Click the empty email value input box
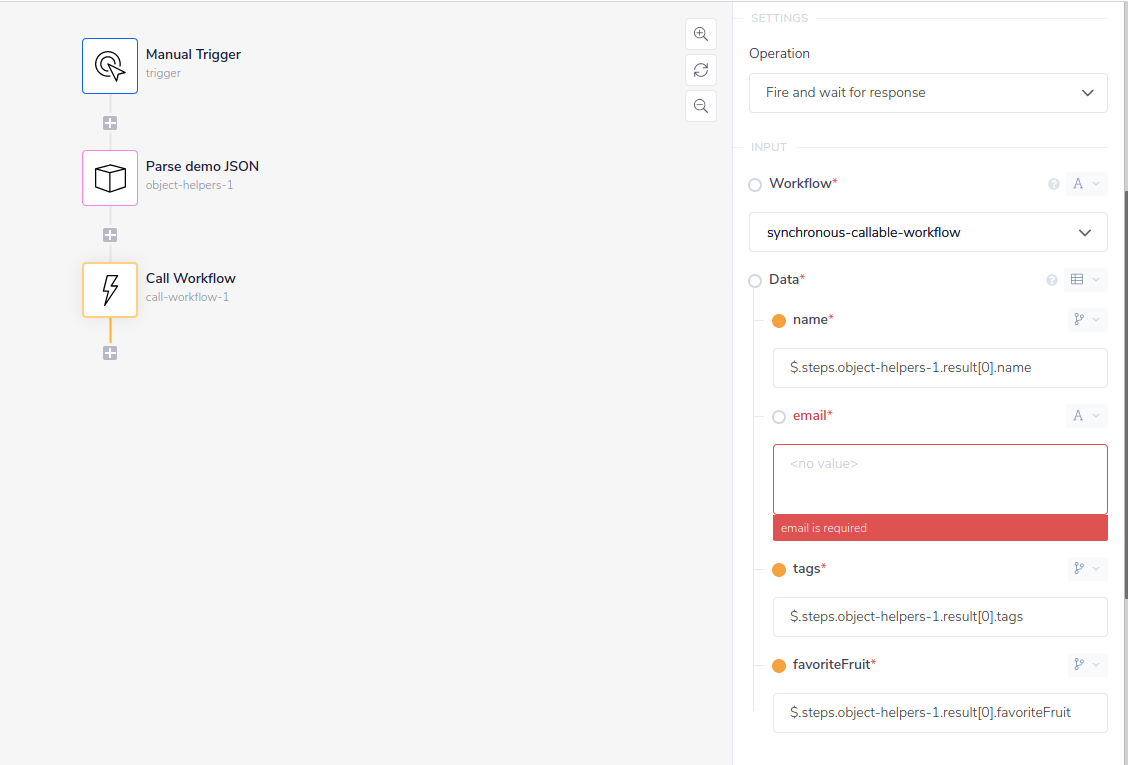This screenshot has width=1128, height=765. coord(940,478)
